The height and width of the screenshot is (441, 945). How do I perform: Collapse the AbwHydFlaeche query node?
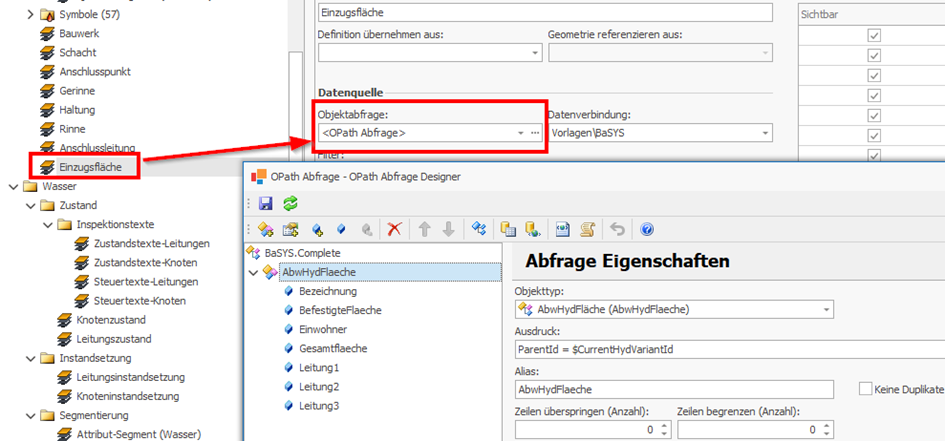point(253,272)
